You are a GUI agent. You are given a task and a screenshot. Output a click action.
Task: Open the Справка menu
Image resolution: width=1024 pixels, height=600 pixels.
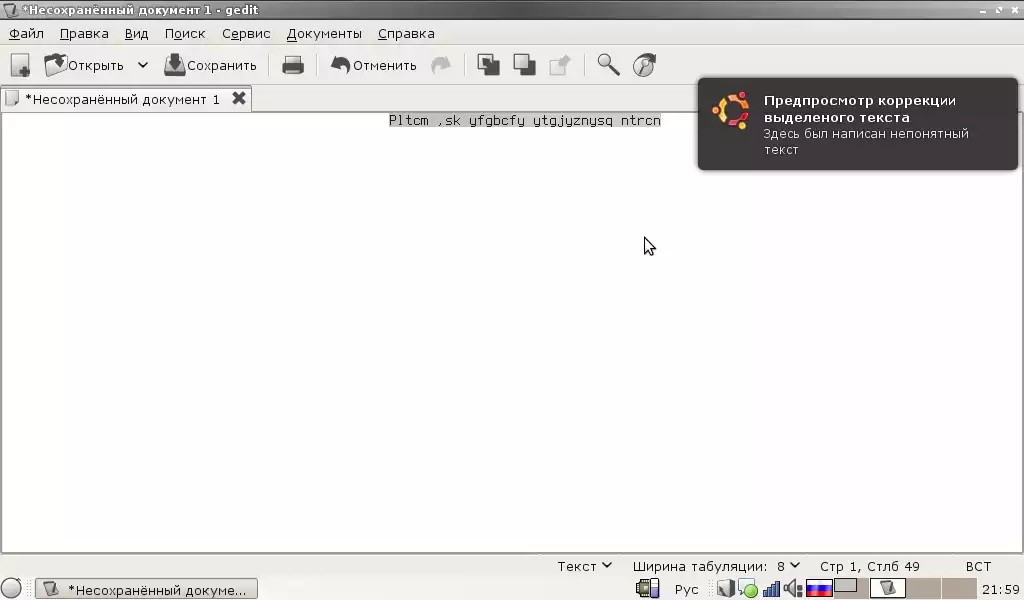point(406,33)
